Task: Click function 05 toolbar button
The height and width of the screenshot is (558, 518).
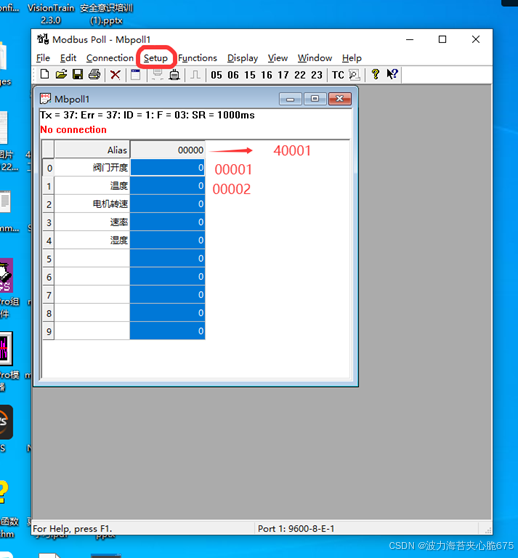Action: (x=216, y=75)
